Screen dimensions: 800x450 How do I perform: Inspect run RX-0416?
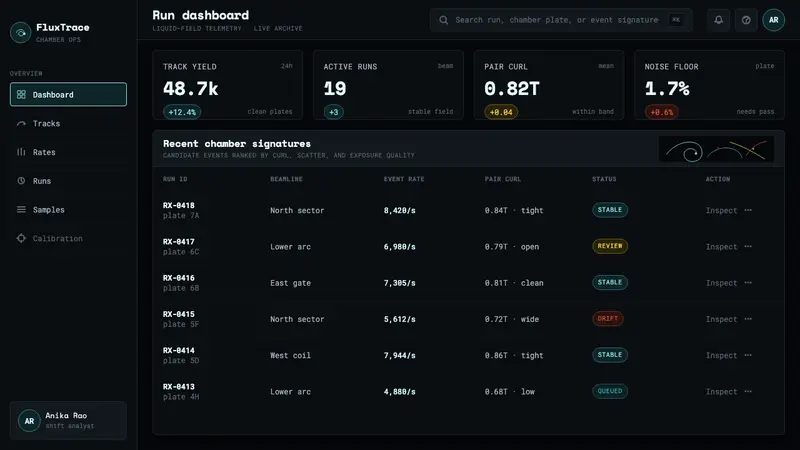click(x=721, y=283)
